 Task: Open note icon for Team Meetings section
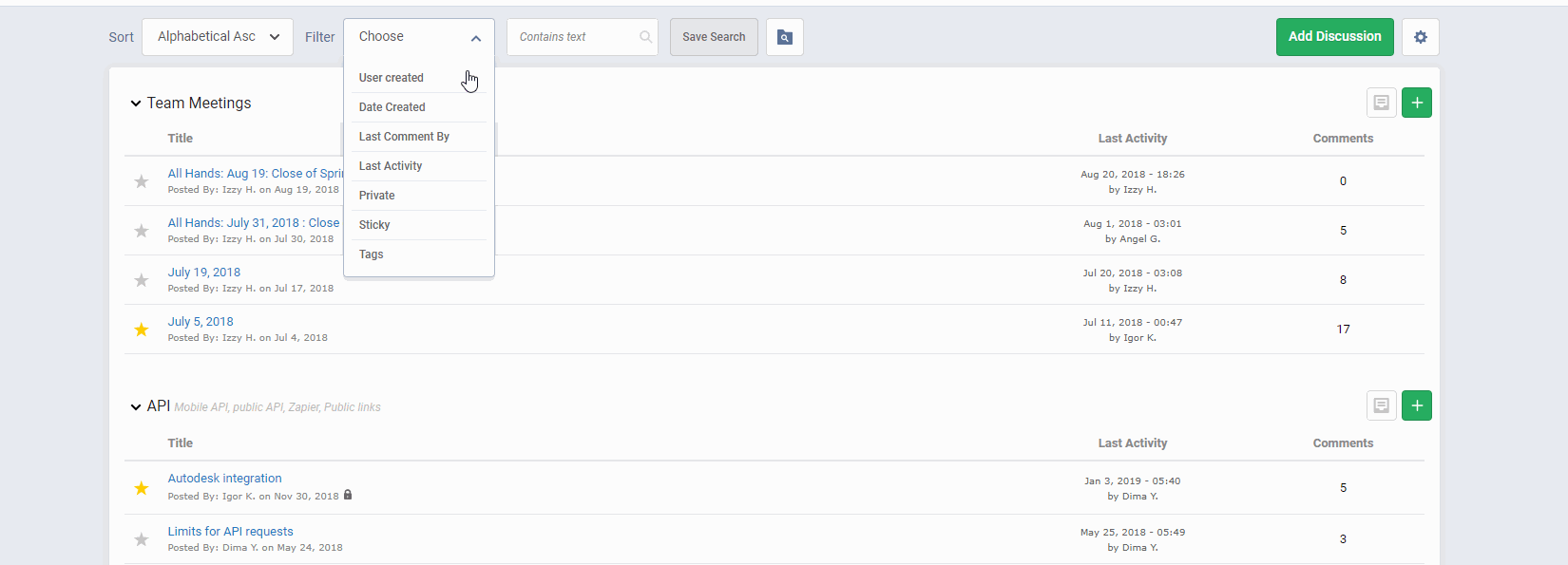[1381, 103]
